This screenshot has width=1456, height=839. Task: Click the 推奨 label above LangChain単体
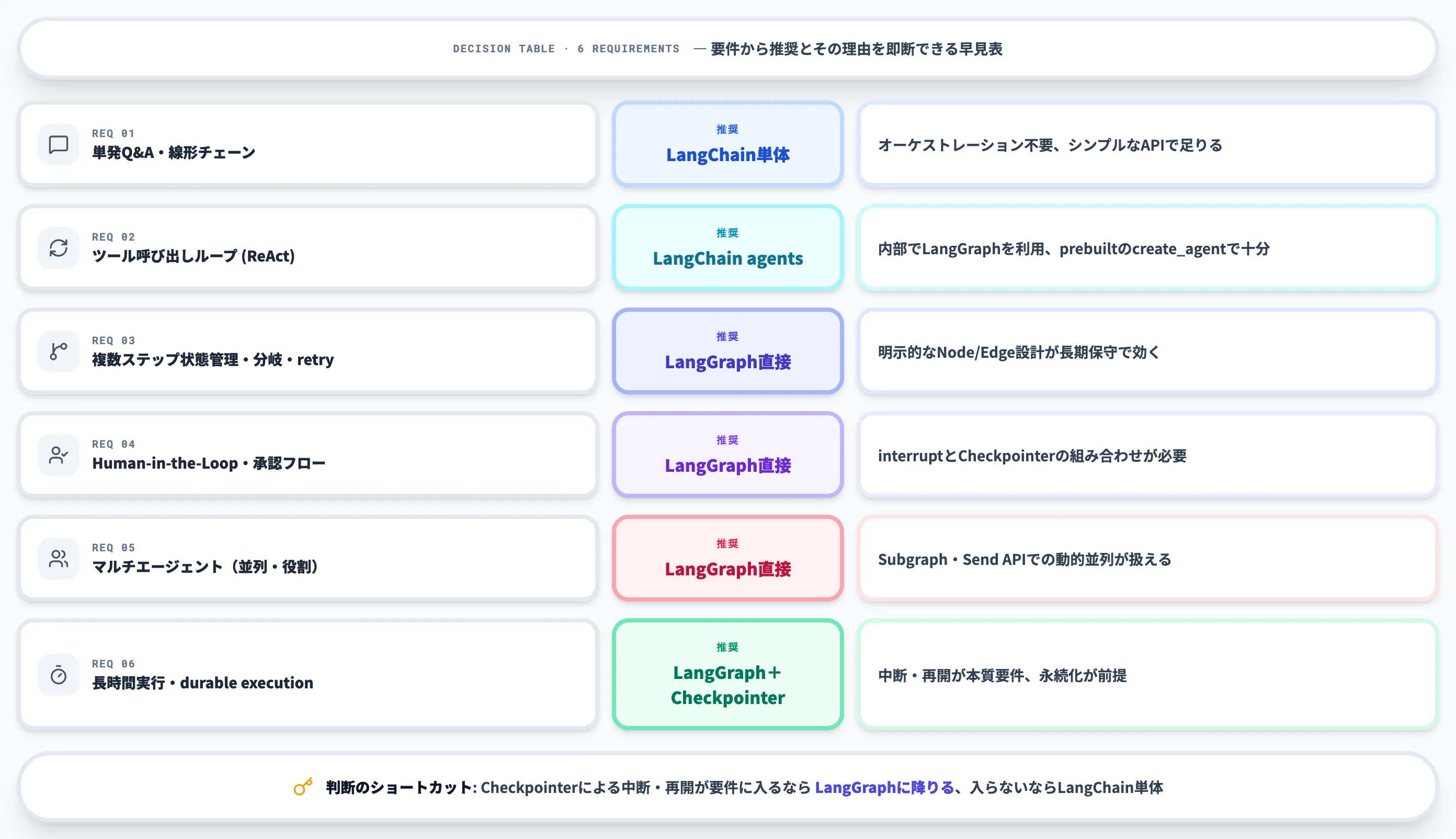[727, 130]
